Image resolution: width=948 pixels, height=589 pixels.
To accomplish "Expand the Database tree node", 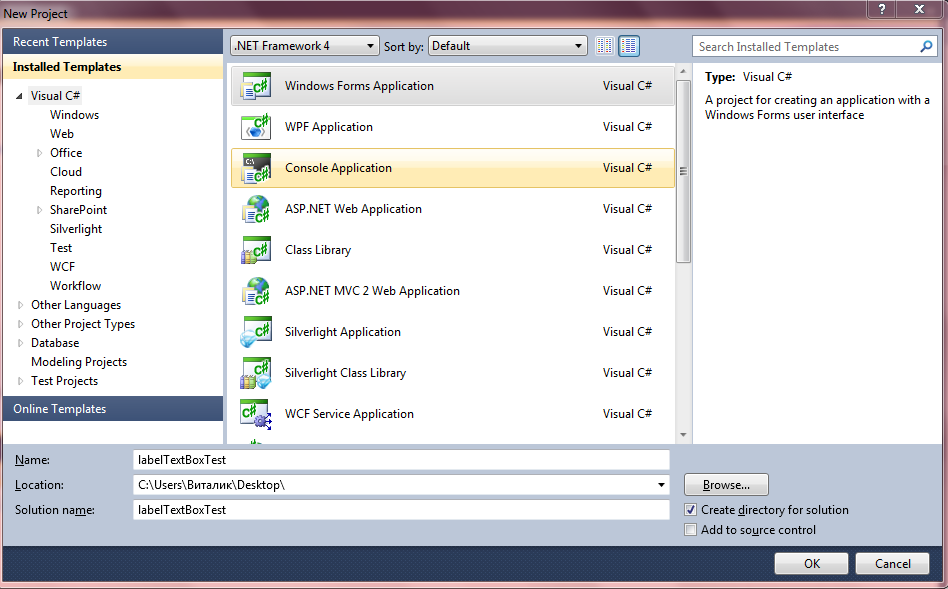I will [21, 343].
